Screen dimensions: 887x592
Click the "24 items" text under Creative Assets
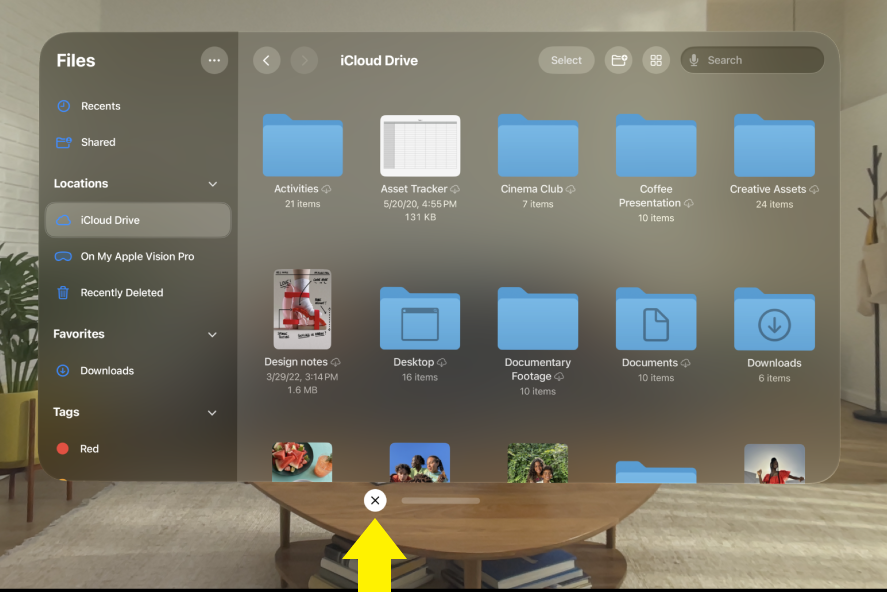click(x=774, y=204)
